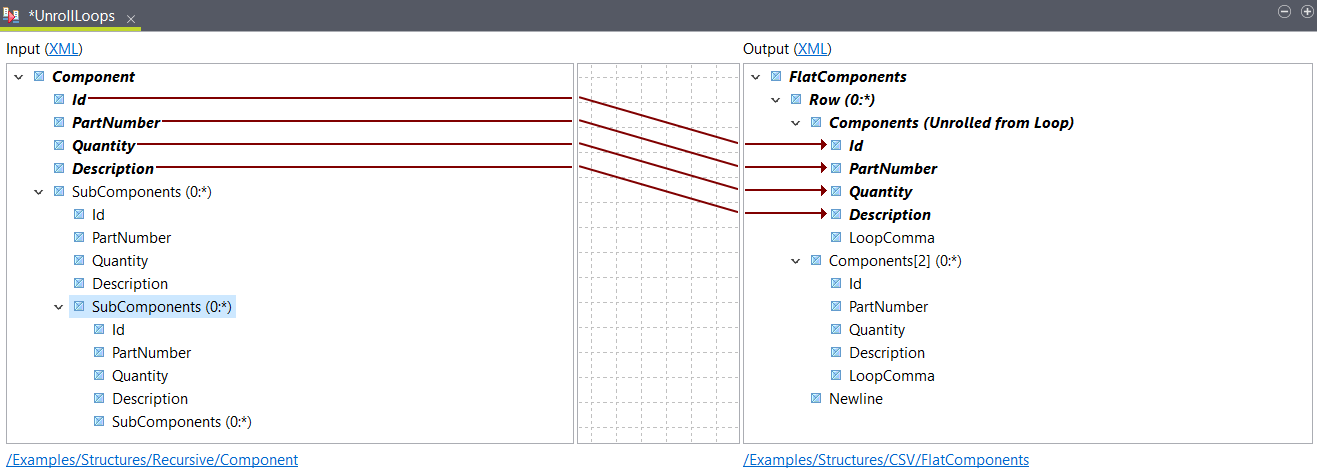The width and height of the screenshot is (1317, 469).
Task: Switch to the UnrollLoops tab
Action: click(x=71, y=16)
